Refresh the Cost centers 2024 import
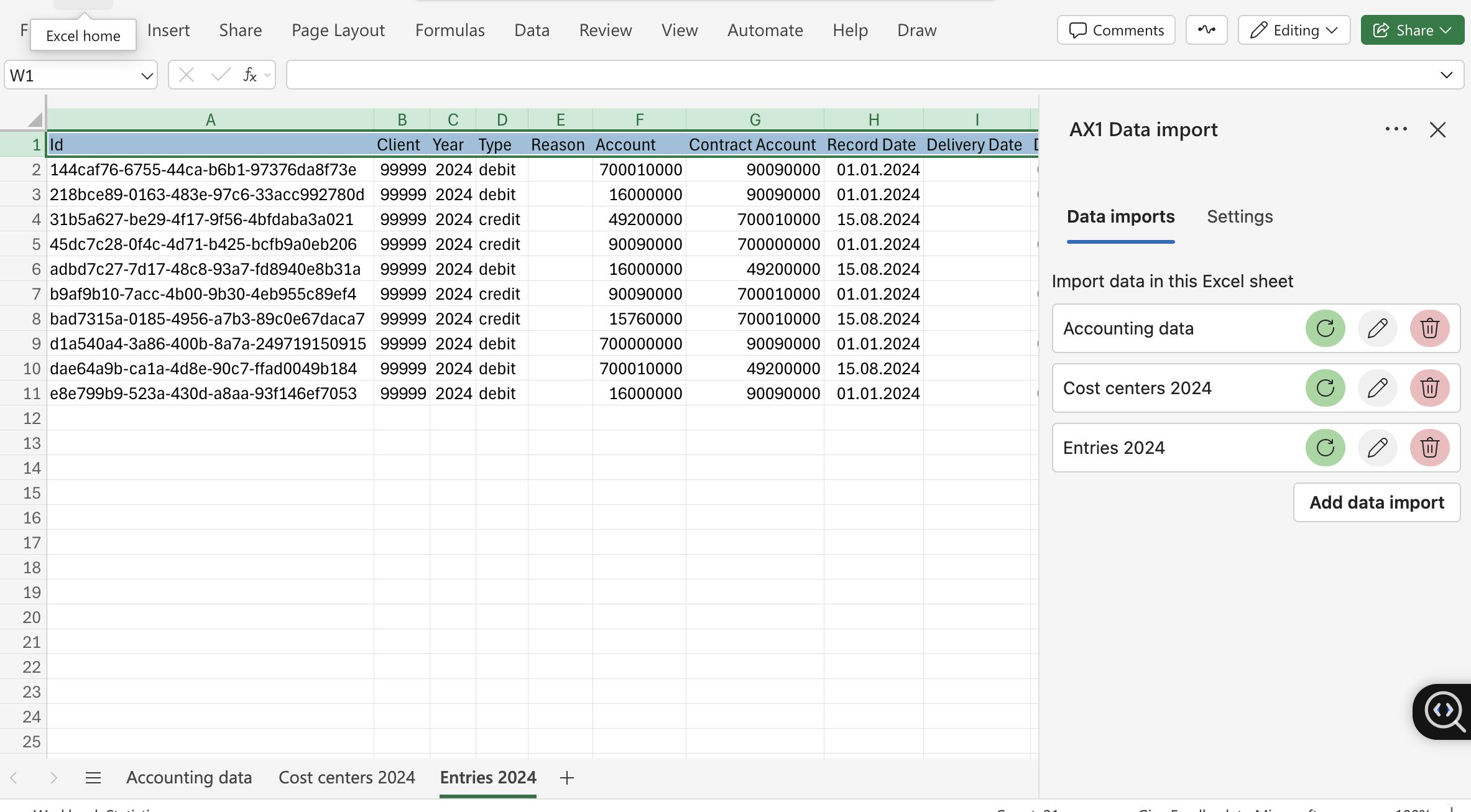This screenshot has width=1471, height=812. (1325, 388)
